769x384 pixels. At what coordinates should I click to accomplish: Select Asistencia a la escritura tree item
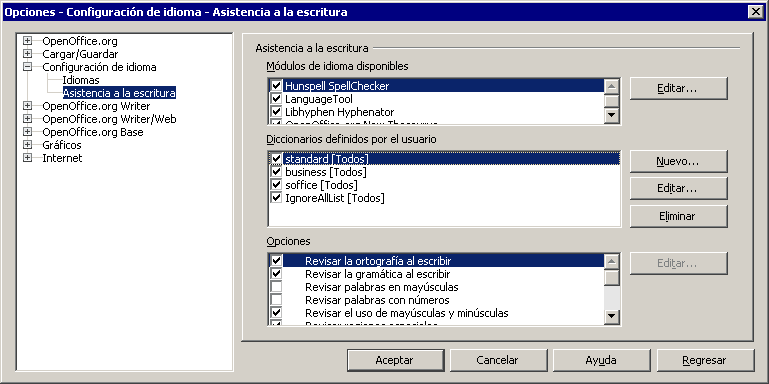119,93
